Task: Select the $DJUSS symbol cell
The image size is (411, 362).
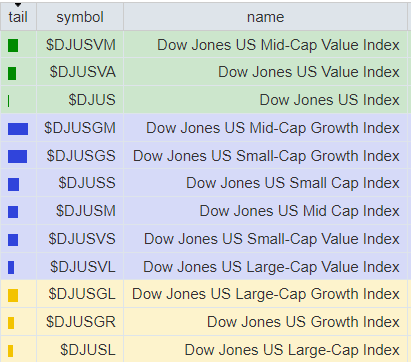Action: pyautogui.click(x=80, y=183)
